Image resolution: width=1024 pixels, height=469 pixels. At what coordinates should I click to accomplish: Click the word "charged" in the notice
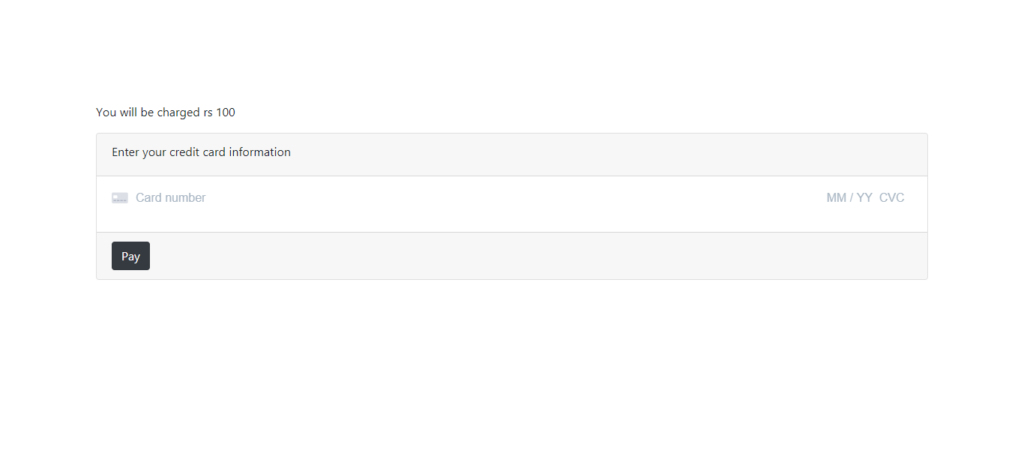click(178, 112)
